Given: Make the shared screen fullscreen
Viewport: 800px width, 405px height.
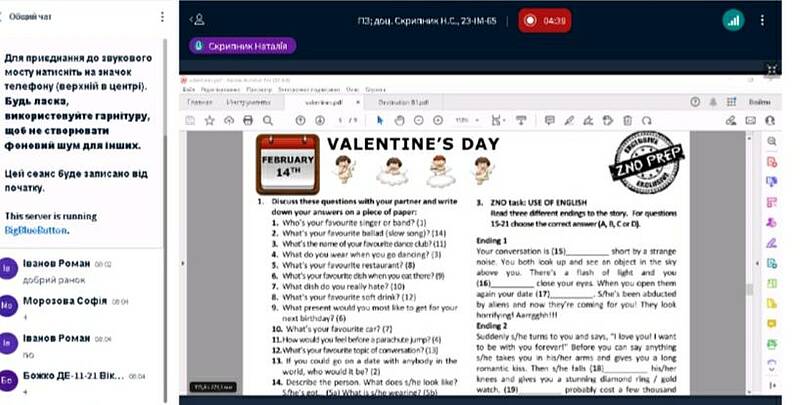Looking at the screenshot, I should [x=771, y=68].
